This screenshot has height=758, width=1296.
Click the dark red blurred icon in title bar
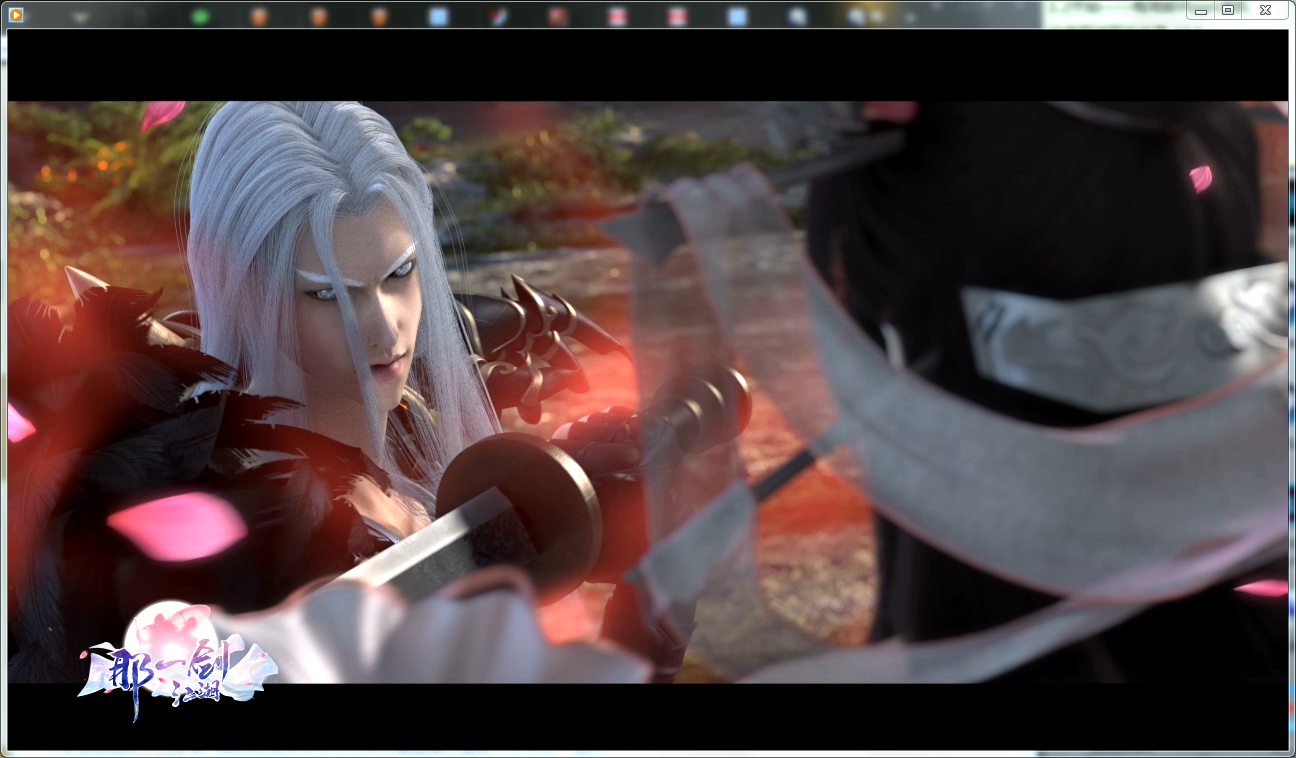[558, 17]
